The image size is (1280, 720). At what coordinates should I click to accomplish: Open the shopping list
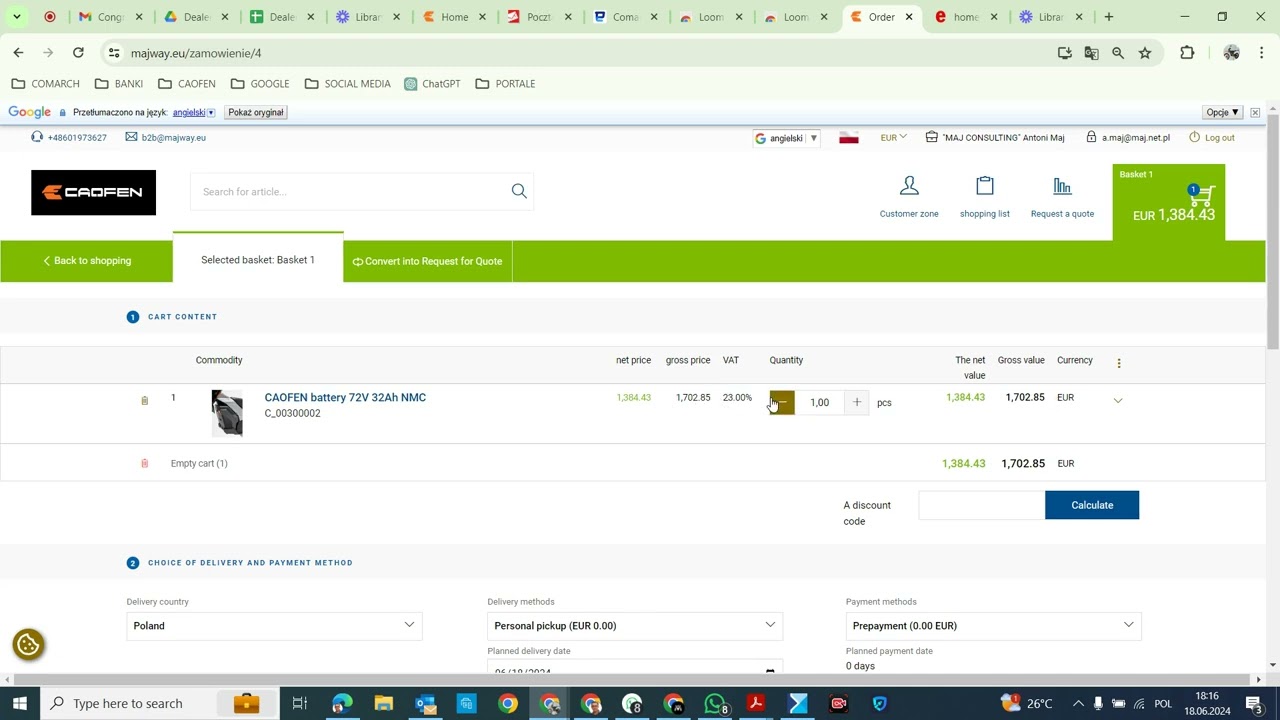pos(985,197)
